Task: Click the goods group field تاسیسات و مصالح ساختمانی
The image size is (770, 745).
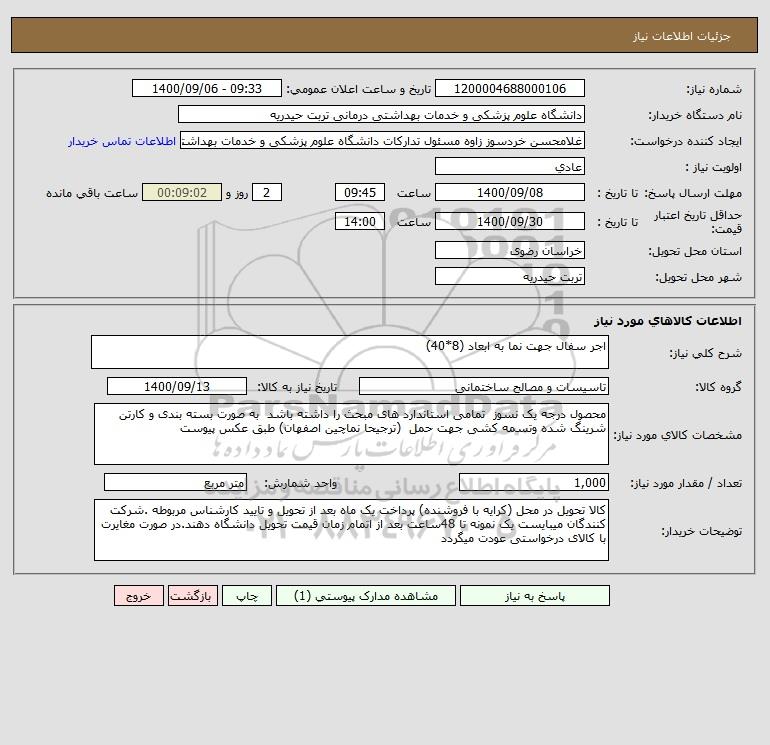Action: 484,386
